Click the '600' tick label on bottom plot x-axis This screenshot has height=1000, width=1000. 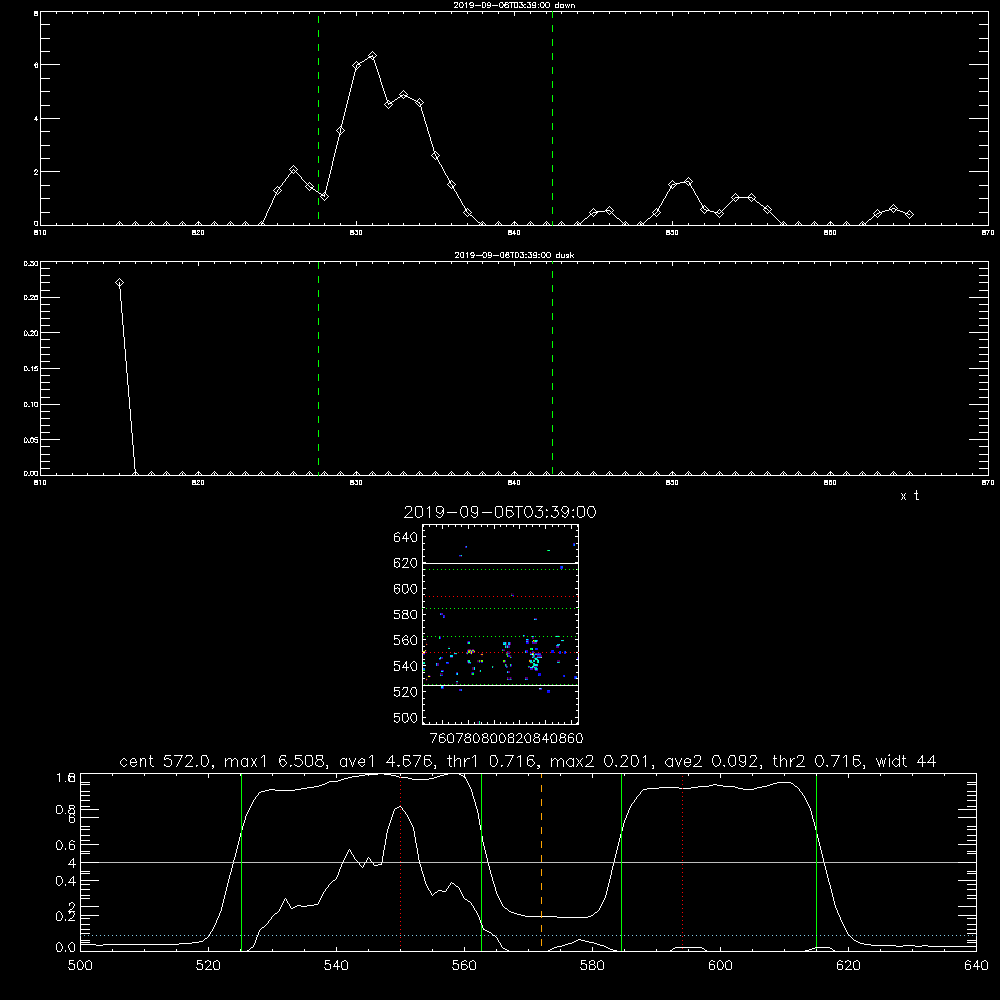721,966
